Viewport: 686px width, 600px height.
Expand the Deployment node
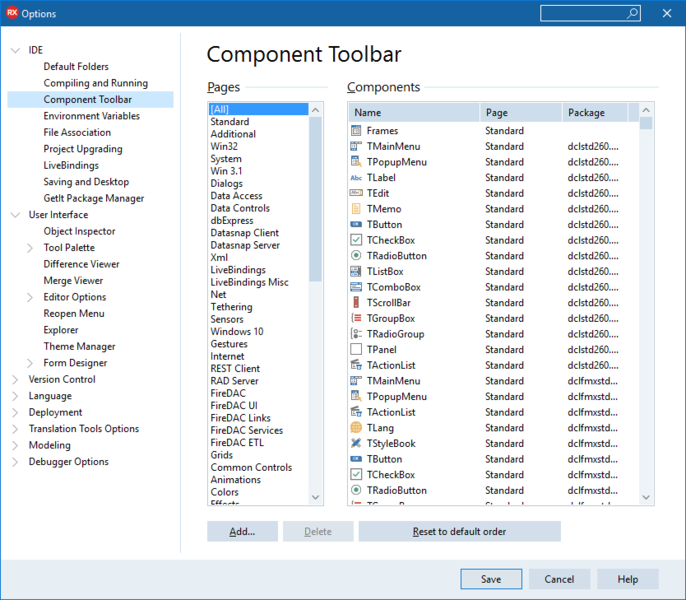click(15, 412)
